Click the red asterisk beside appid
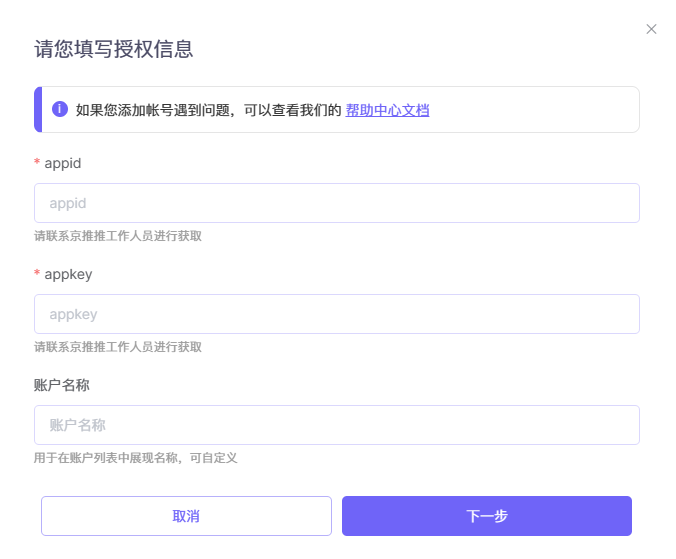 point(37,164)
